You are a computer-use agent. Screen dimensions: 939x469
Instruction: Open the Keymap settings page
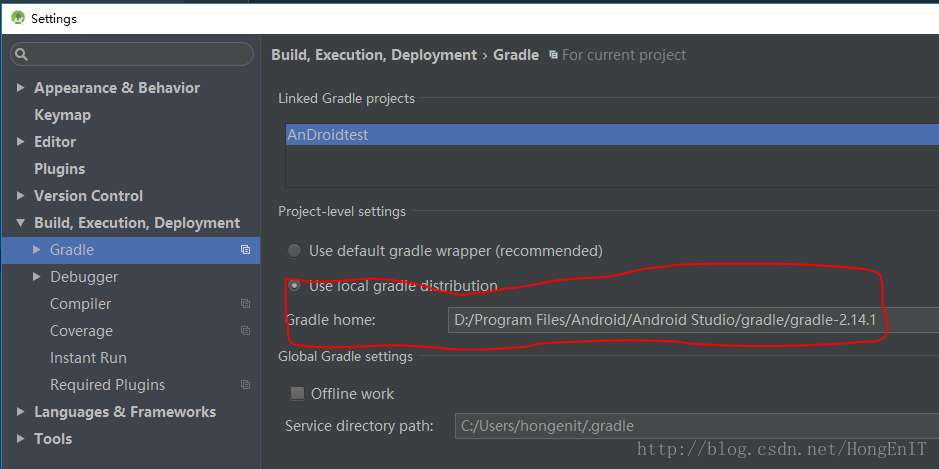click(x=62, y=115)
